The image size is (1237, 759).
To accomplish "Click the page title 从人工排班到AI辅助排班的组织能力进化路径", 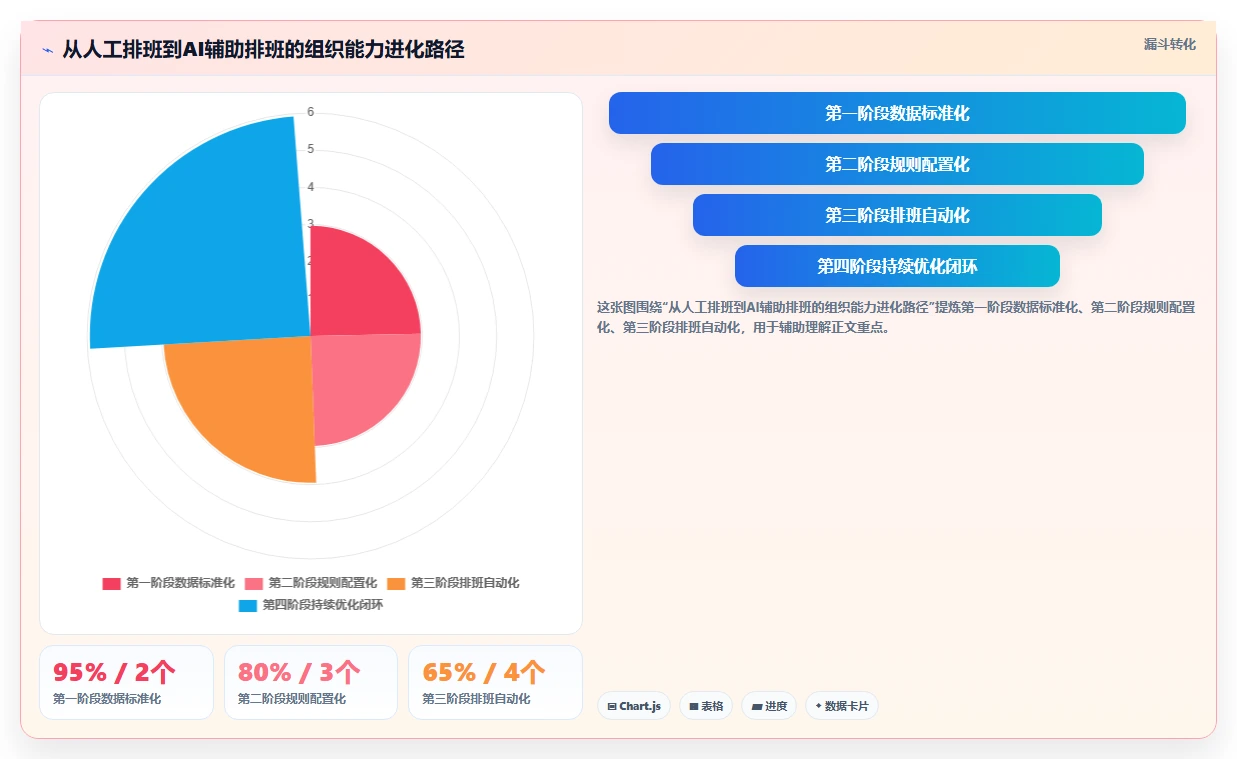I will pos(263,50).
